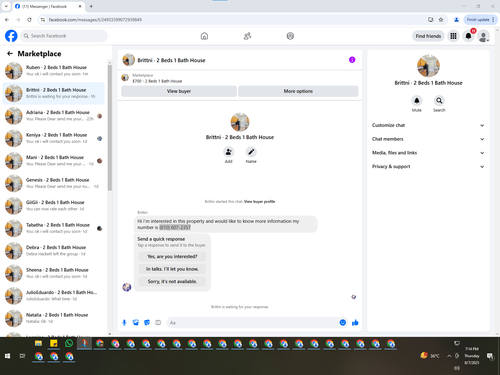Choose a GIF icon
Image resolution: width=500 pixels, height=375 pixels.
[158, 322]
